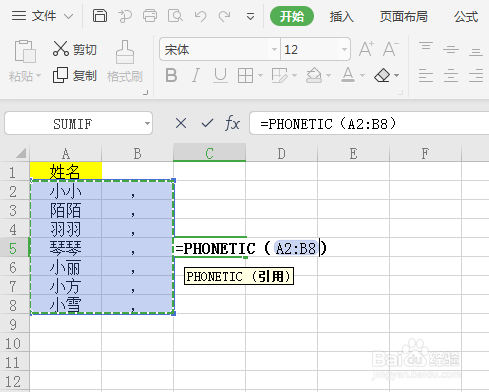The height and width of the screenshot is (392, 489).
Task: Click cell containing 小丽
Action: coord(66,267)
